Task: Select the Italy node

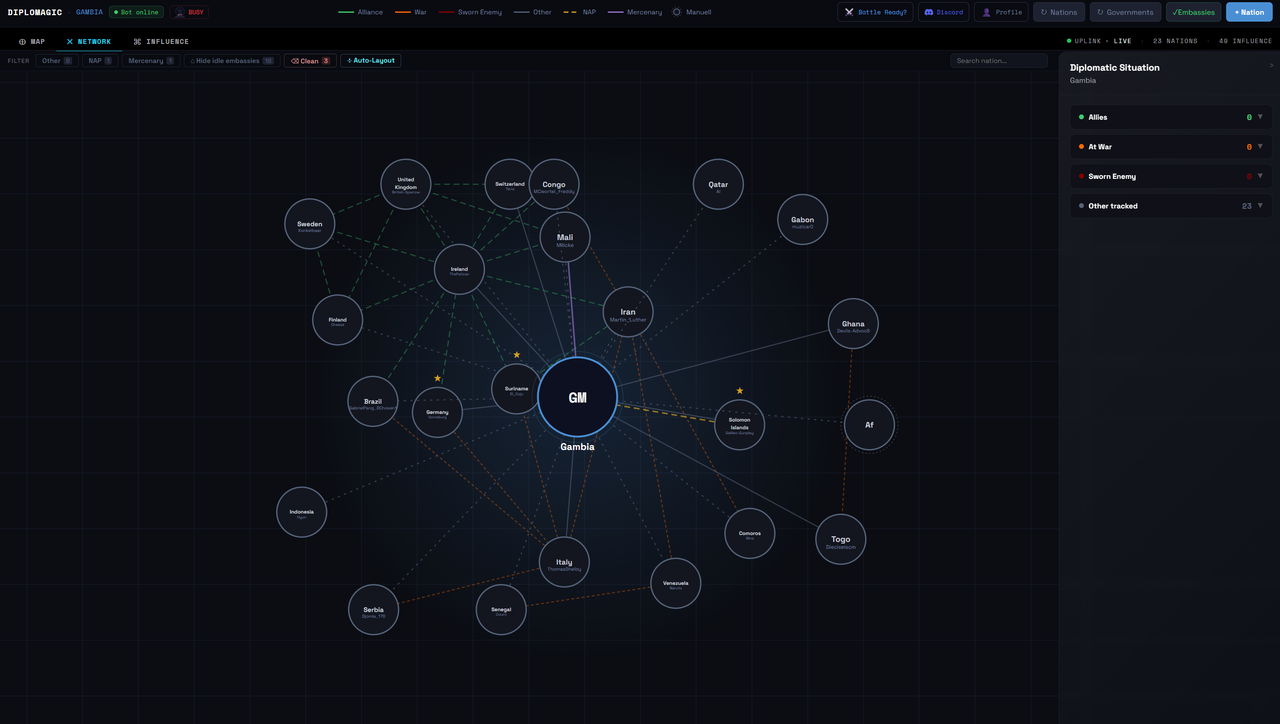Action: point(564,563)
